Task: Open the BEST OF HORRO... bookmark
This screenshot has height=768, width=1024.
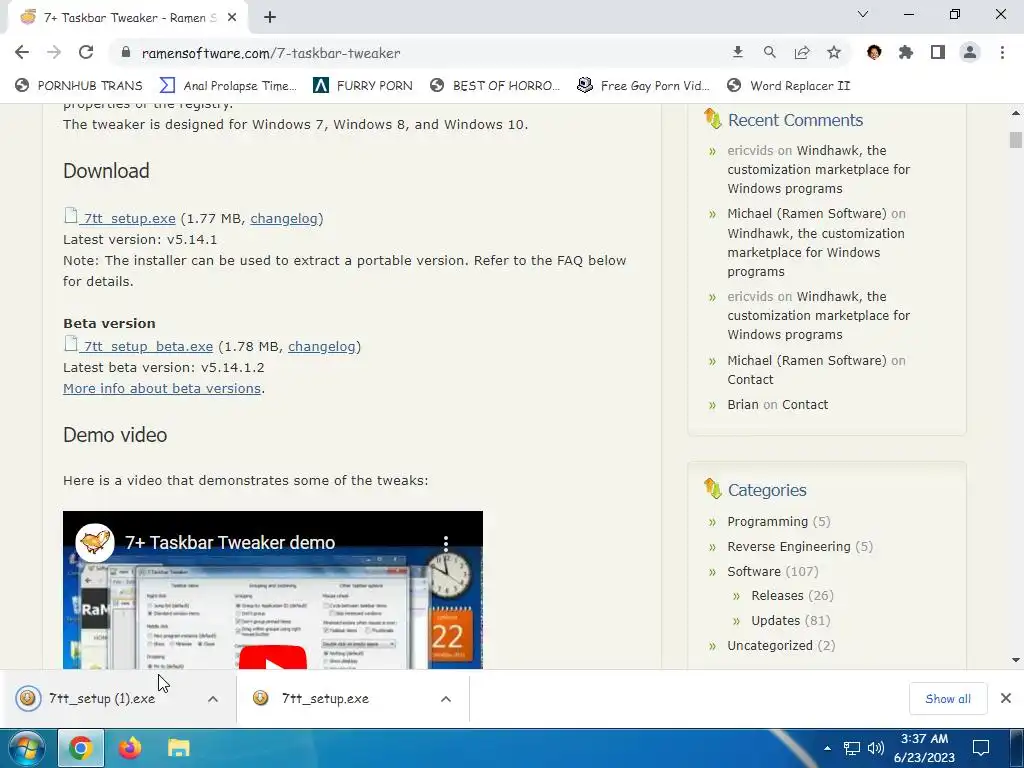Action: click(x=495, y=86)
